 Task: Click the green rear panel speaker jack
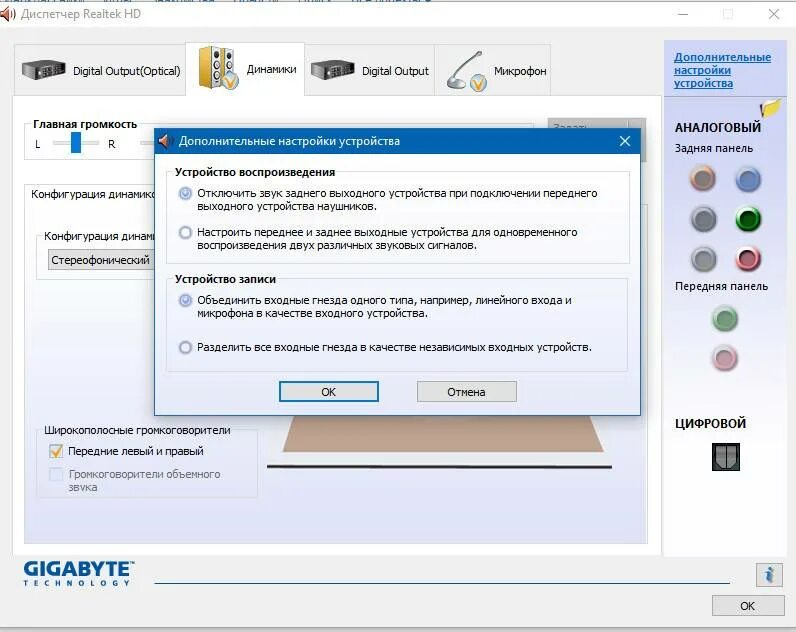tap(748, 219)
